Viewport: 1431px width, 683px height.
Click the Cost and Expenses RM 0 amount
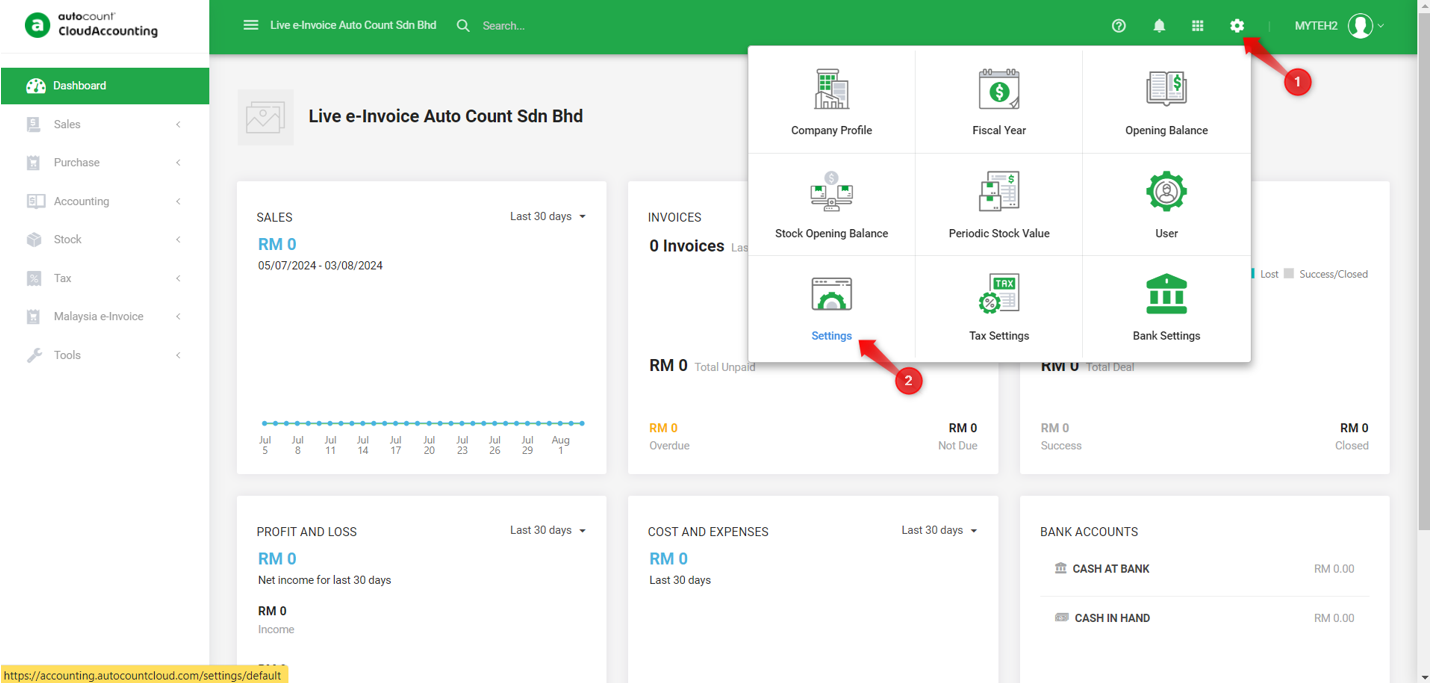[668, 559]
